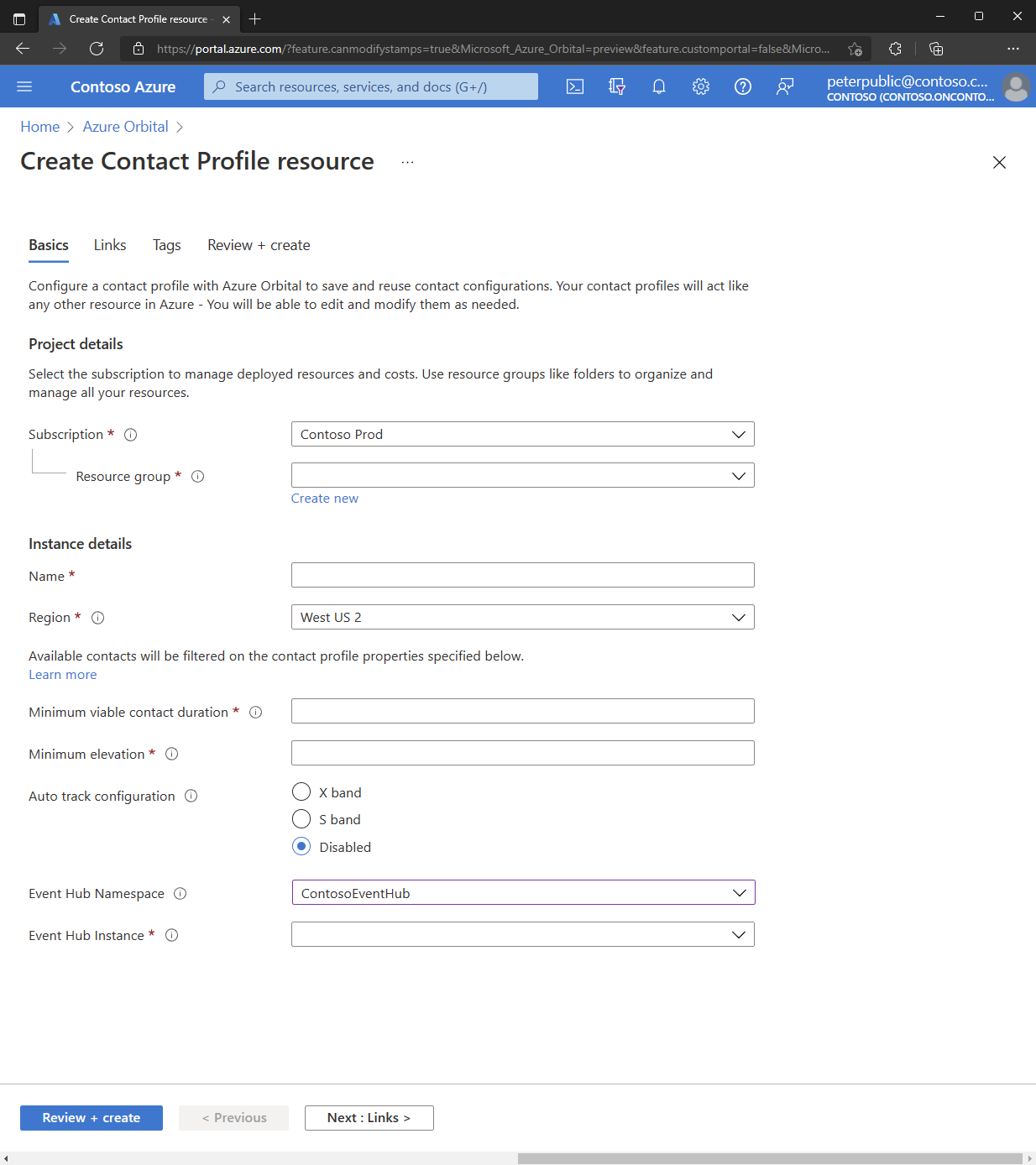Expand the Resource group dropdown
This screenshot has width=1036, height=1165.
point(522,475)
